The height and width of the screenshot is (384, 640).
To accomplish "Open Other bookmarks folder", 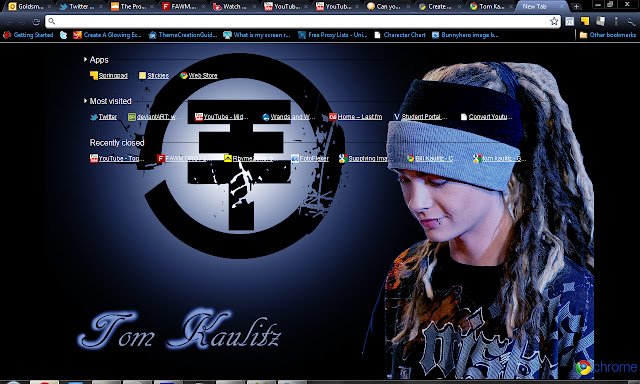I will [608, 35].
